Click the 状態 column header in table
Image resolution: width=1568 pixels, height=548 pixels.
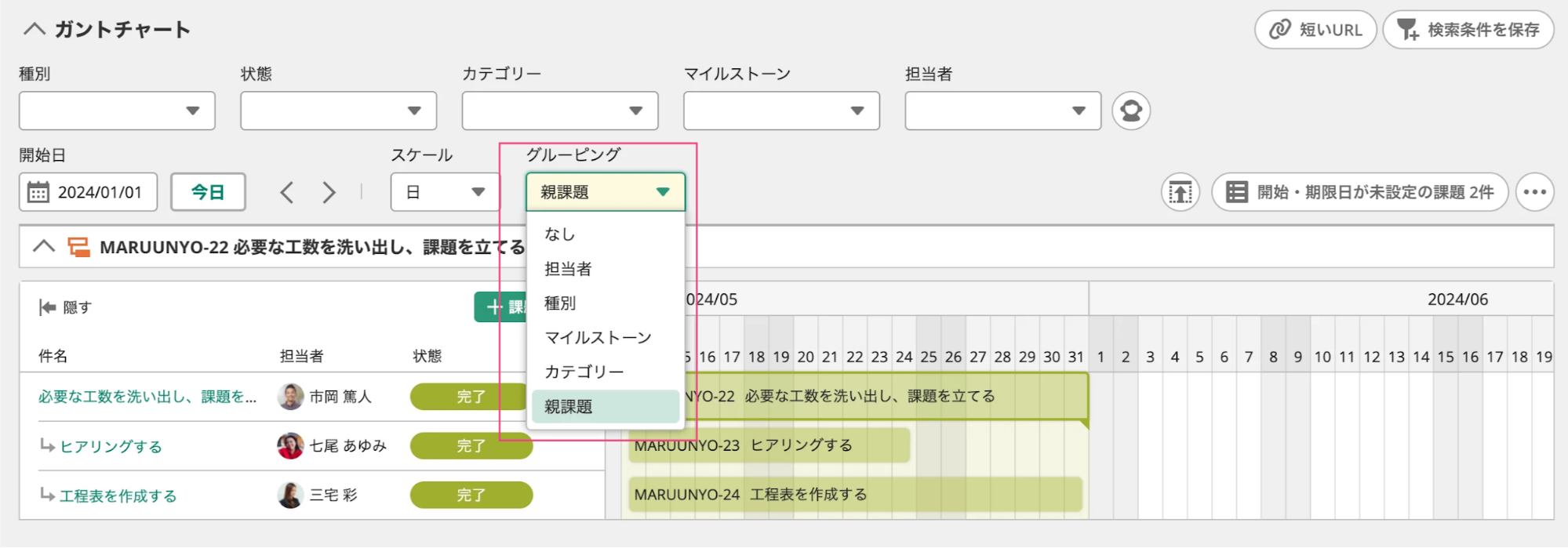[x=427, y=356]
